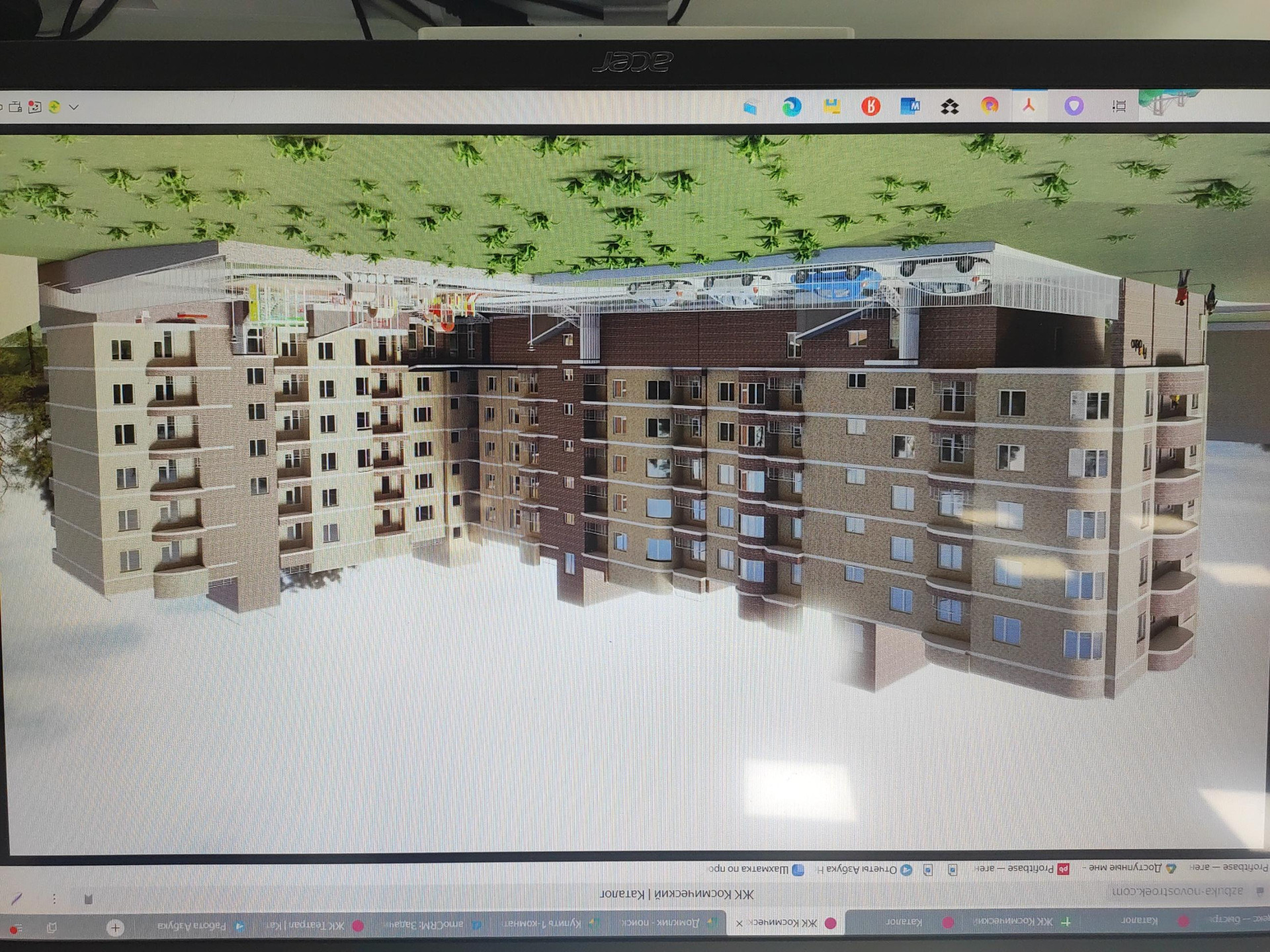Screen dimensions: 1270x952
Task: Click the azbuka-novostroek.com address field
Action: point(1177,892)
